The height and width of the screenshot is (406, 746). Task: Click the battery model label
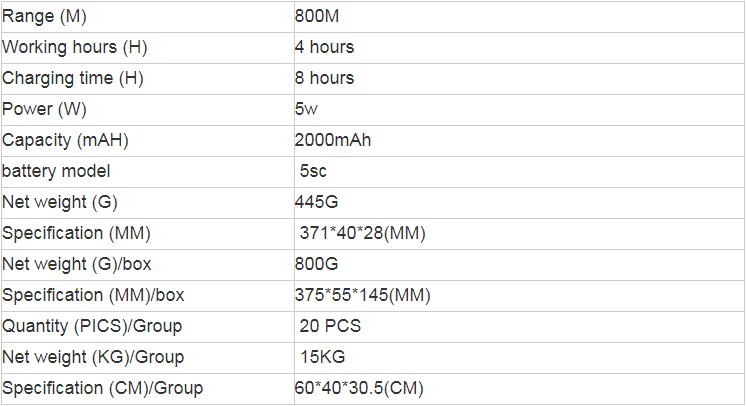coord(56,171)
